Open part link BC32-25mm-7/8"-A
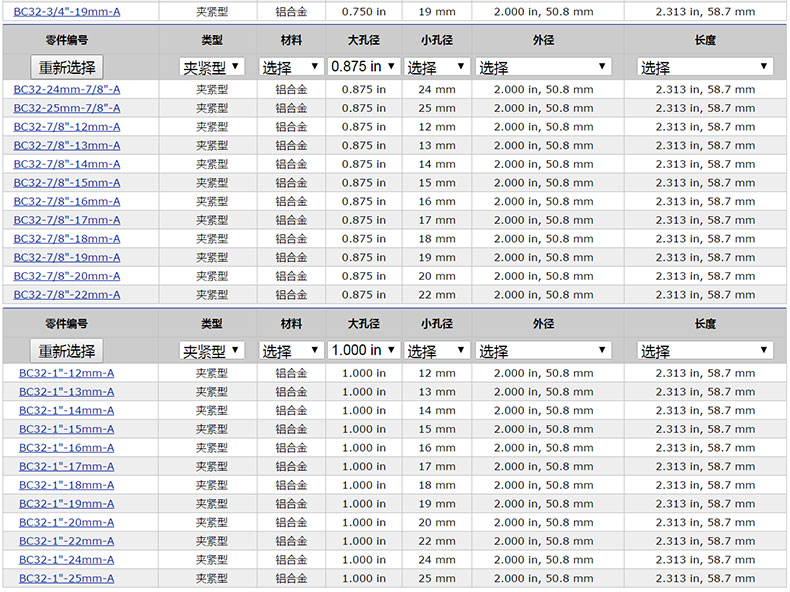The height and width of the screenshot is (592, 790). [66, 108]
